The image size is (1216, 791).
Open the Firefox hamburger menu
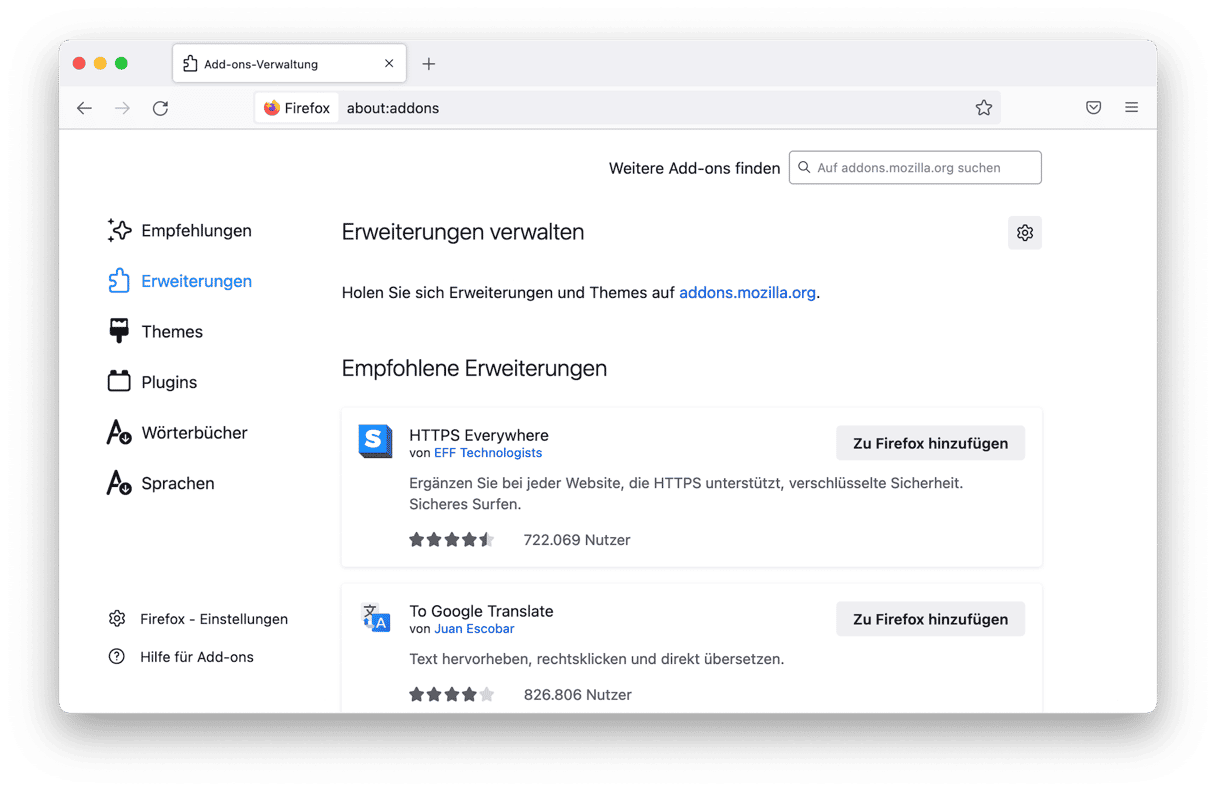point(1131,108)
